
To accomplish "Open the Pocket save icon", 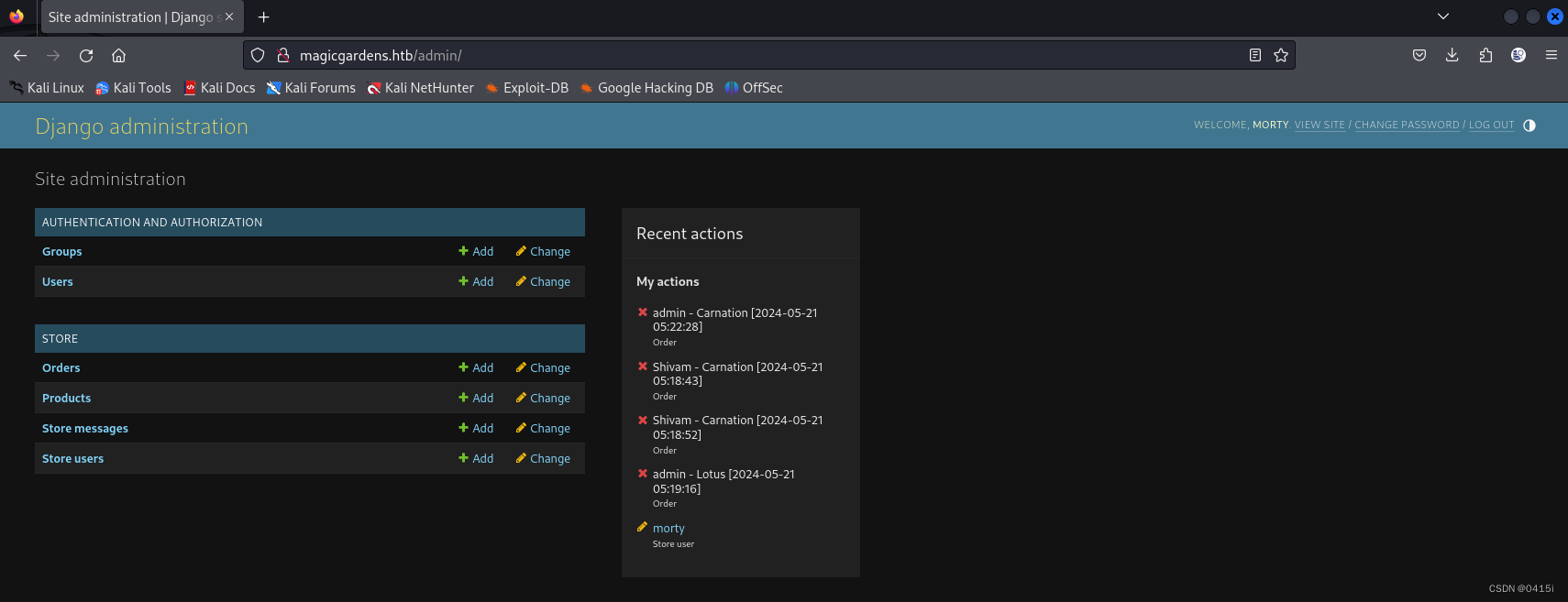I will pyautogui.click(x=1419, y=56).
